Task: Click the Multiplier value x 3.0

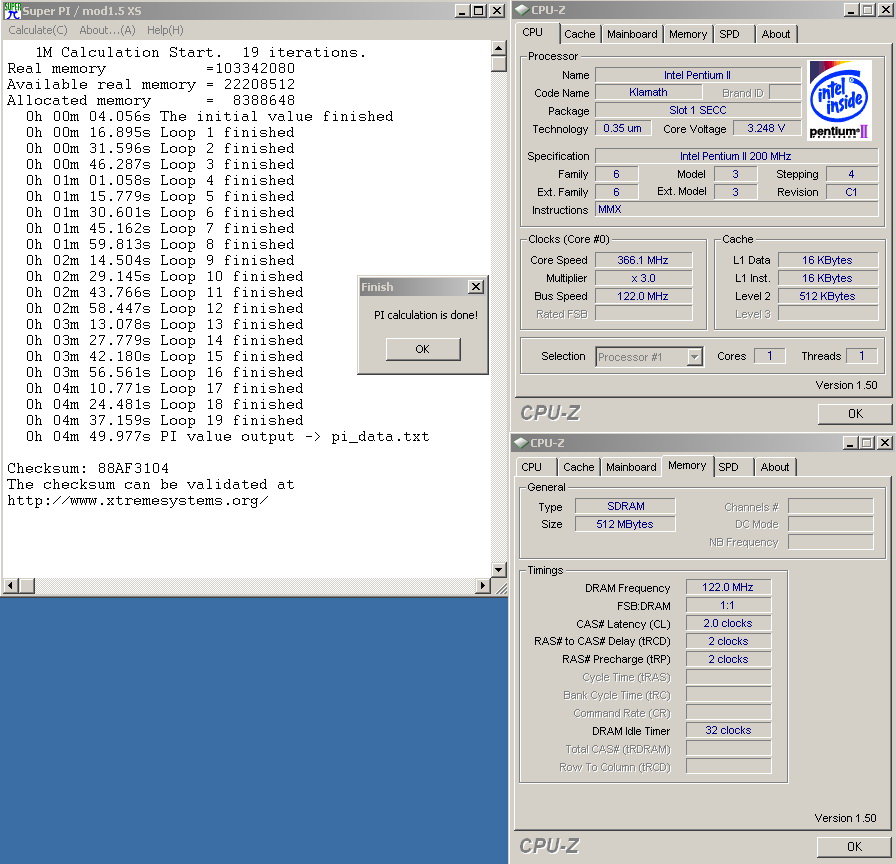Action: point(643,278)
